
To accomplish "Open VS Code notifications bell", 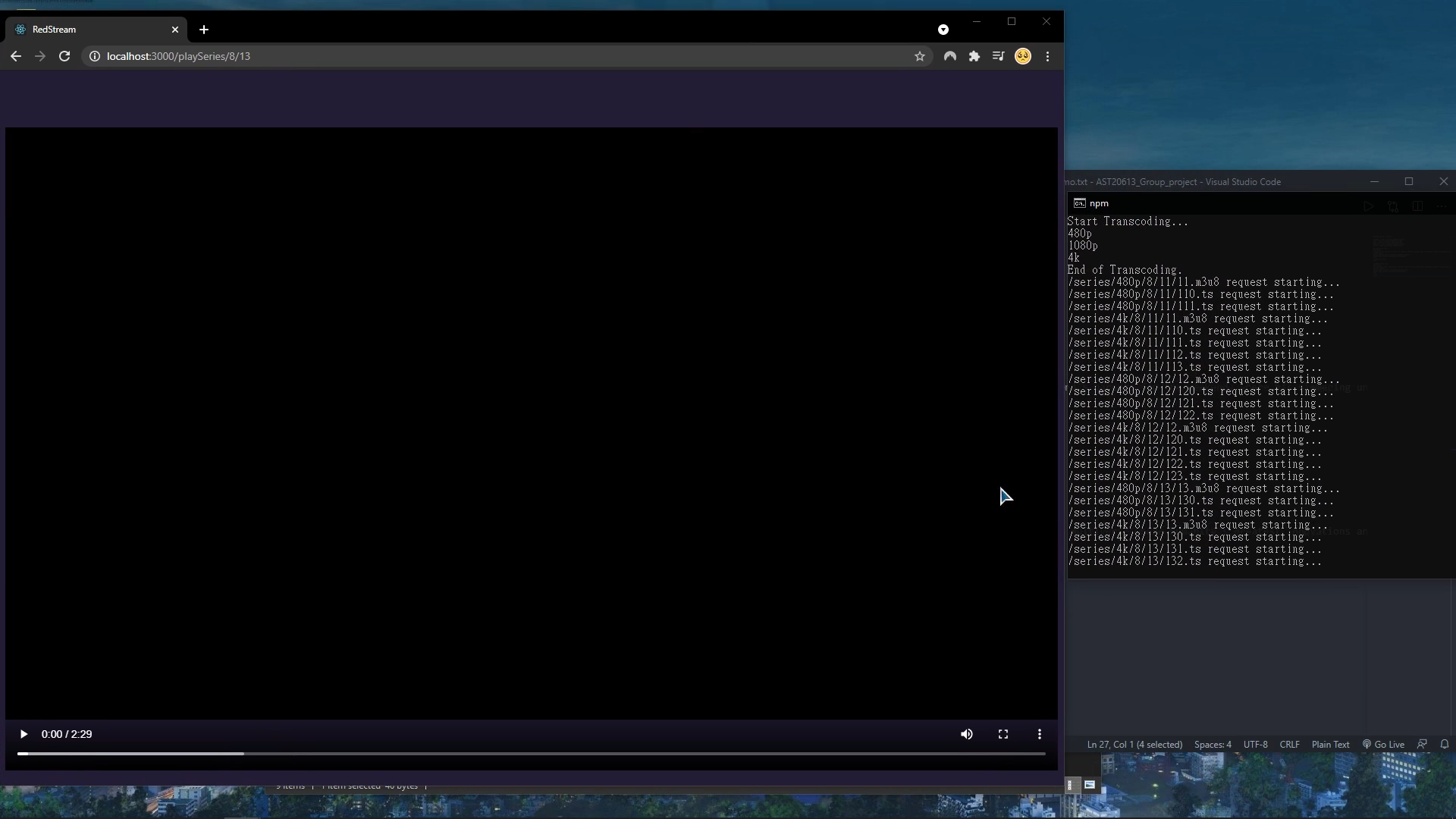I will pyautogui.click(x=1444, y=744).
